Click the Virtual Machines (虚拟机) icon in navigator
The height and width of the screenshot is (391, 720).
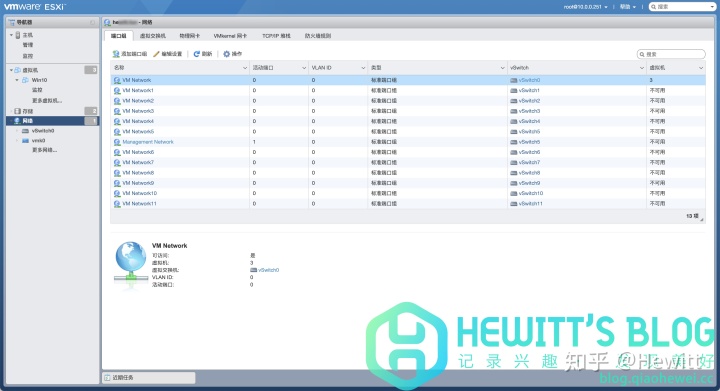[x=17, y=70]
